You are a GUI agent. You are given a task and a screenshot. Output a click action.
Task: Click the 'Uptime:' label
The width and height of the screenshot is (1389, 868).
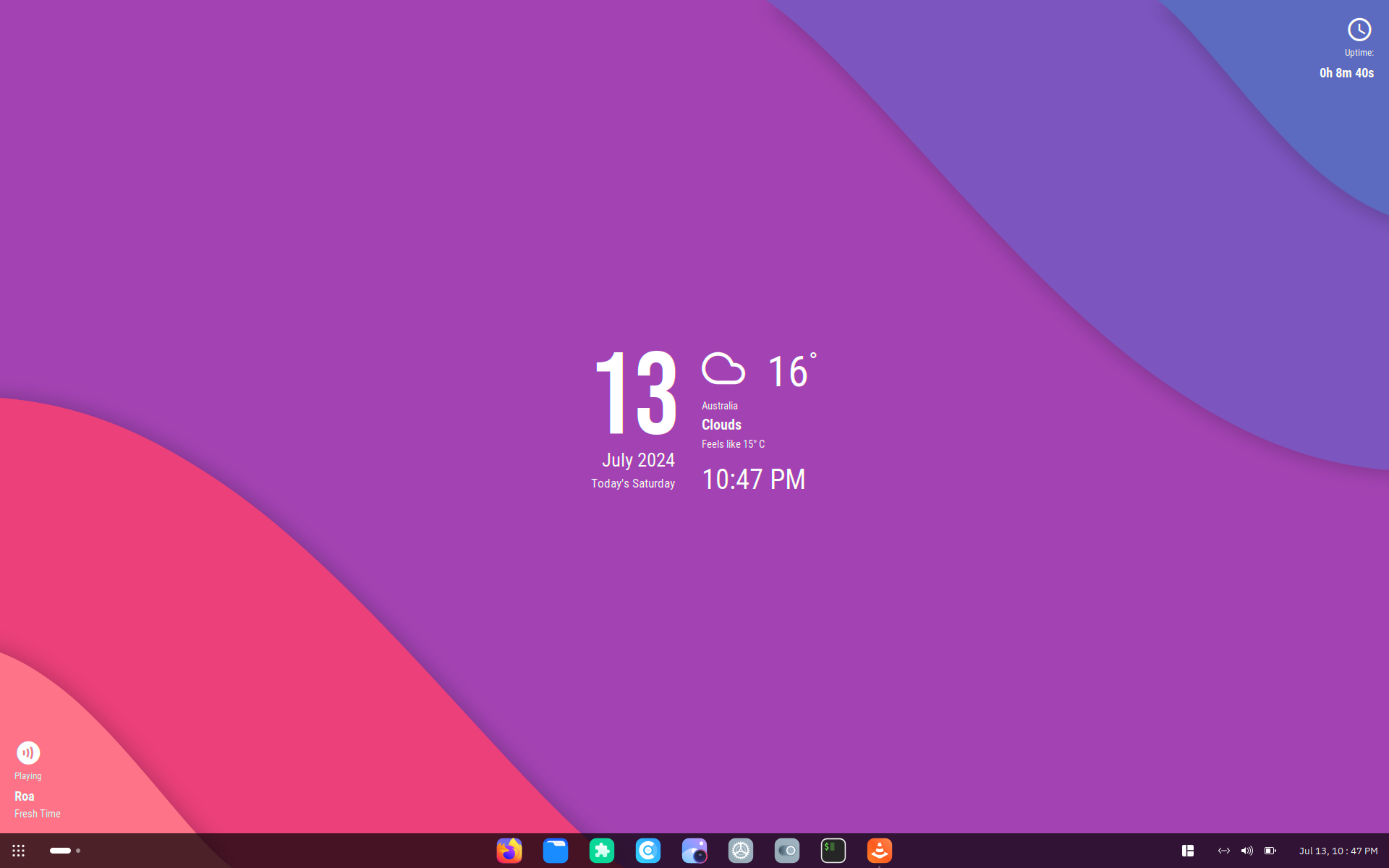(x=1359, y=53)
